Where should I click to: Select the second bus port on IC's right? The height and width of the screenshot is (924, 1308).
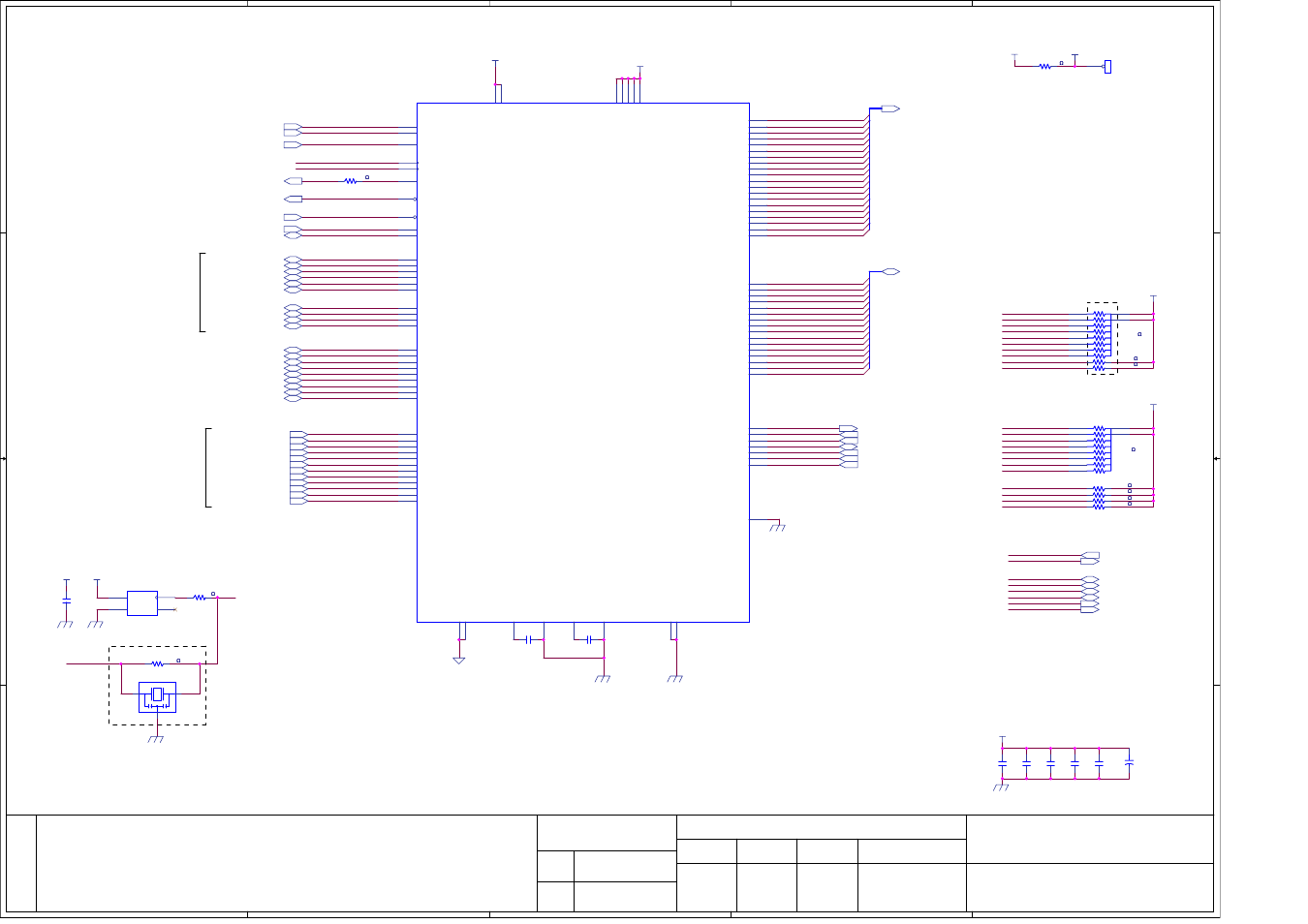click(x=890, y=272)
